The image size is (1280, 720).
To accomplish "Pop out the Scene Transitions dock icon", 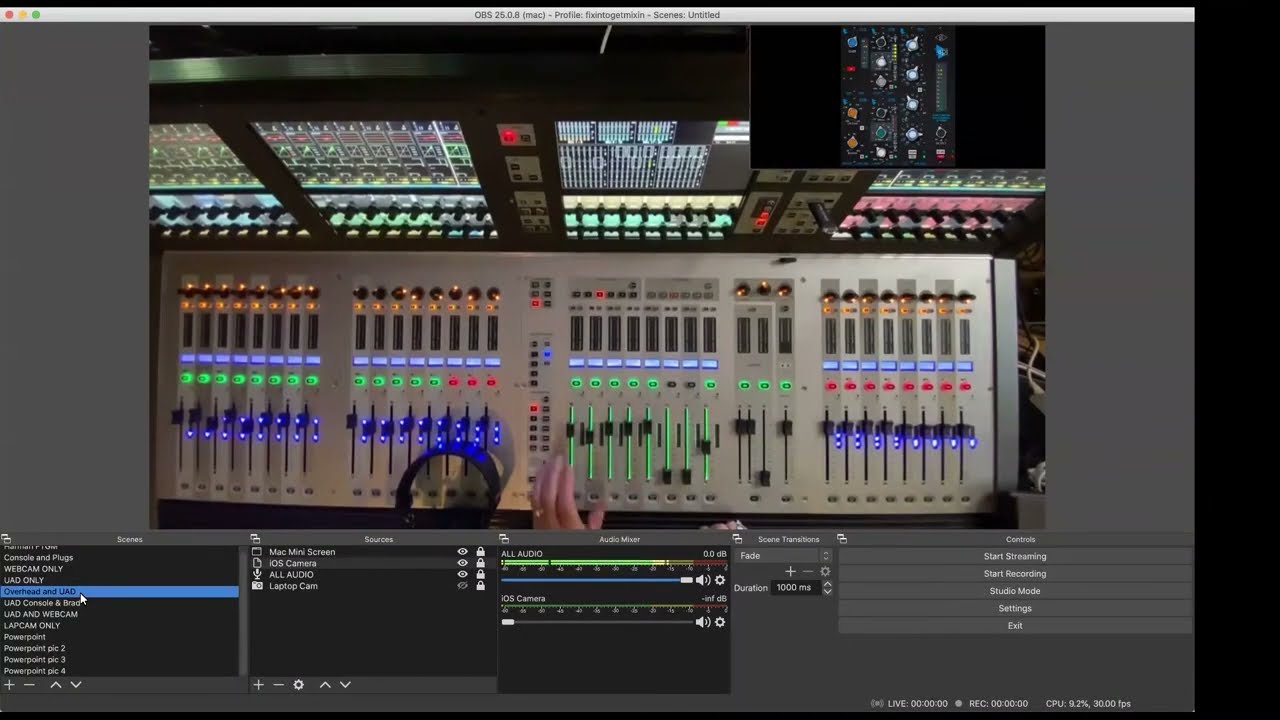I will [738, 539].
